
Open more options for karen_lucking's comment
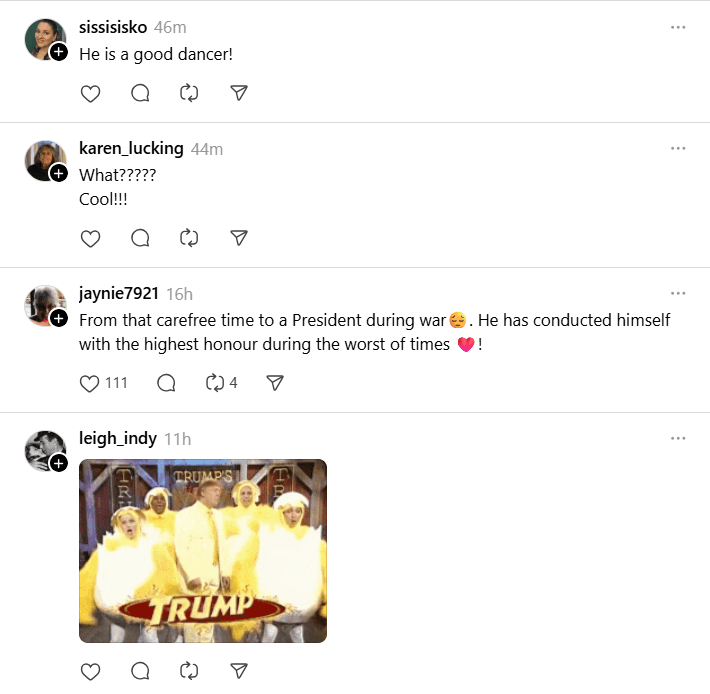point(678,148)
